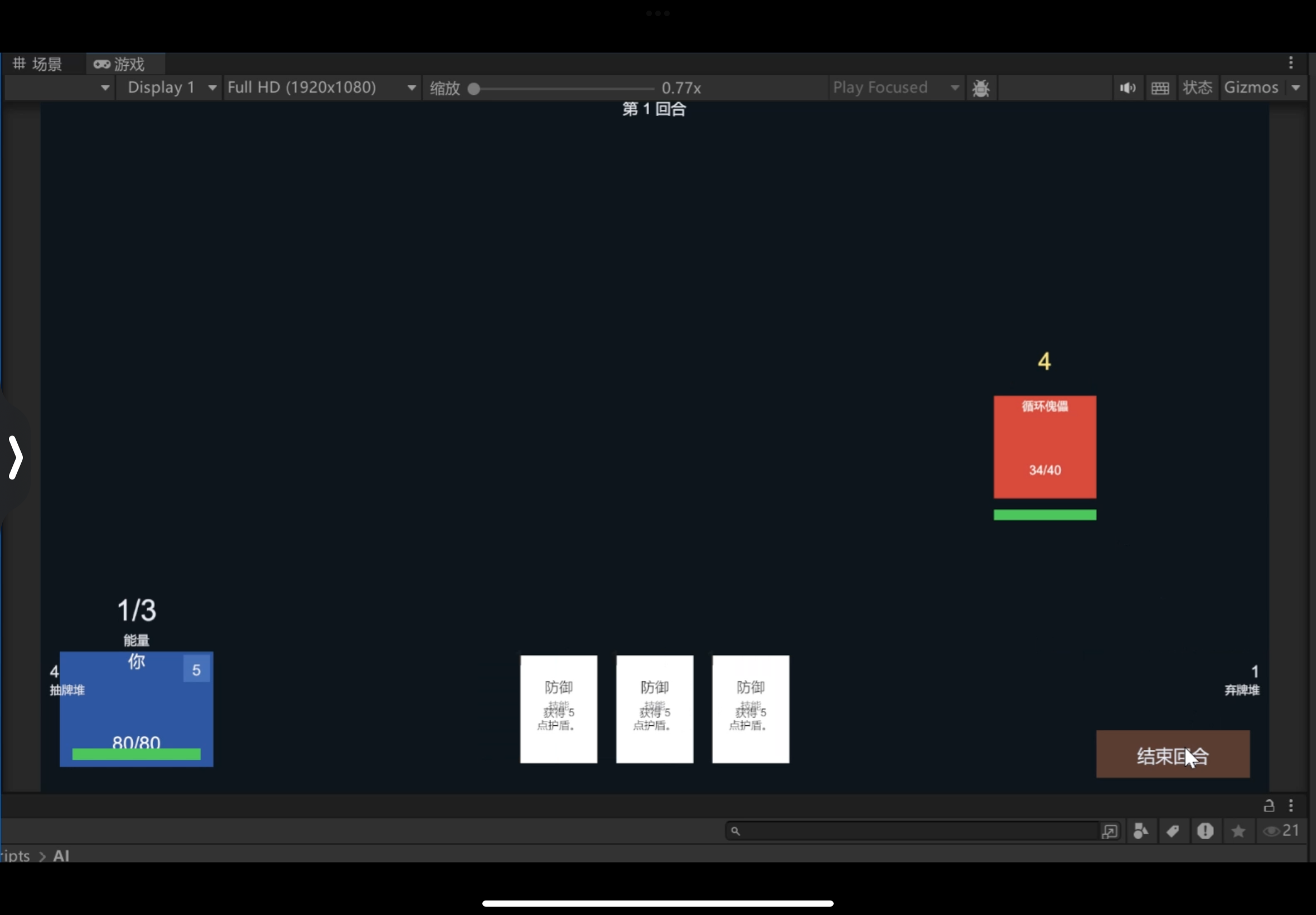Open the 弃牌堆 discard pile
Viewport: 1316px width, 915px height.
click(x=1242, y=681)
